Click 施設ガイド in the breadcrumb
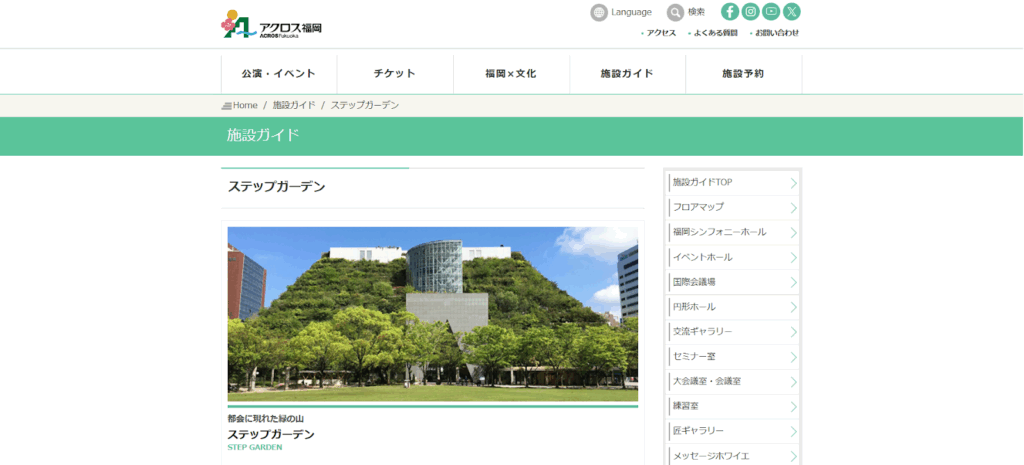The width and height of the screenshot is (1024, 465). [x=294, y=105]
